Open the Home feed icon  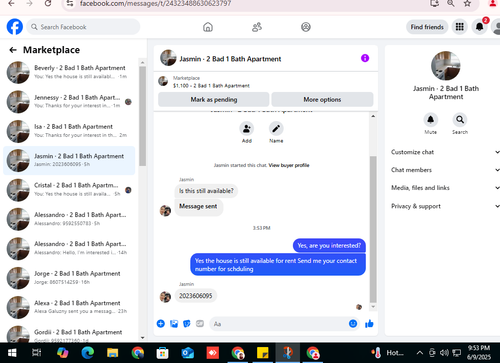coord(208,27)
